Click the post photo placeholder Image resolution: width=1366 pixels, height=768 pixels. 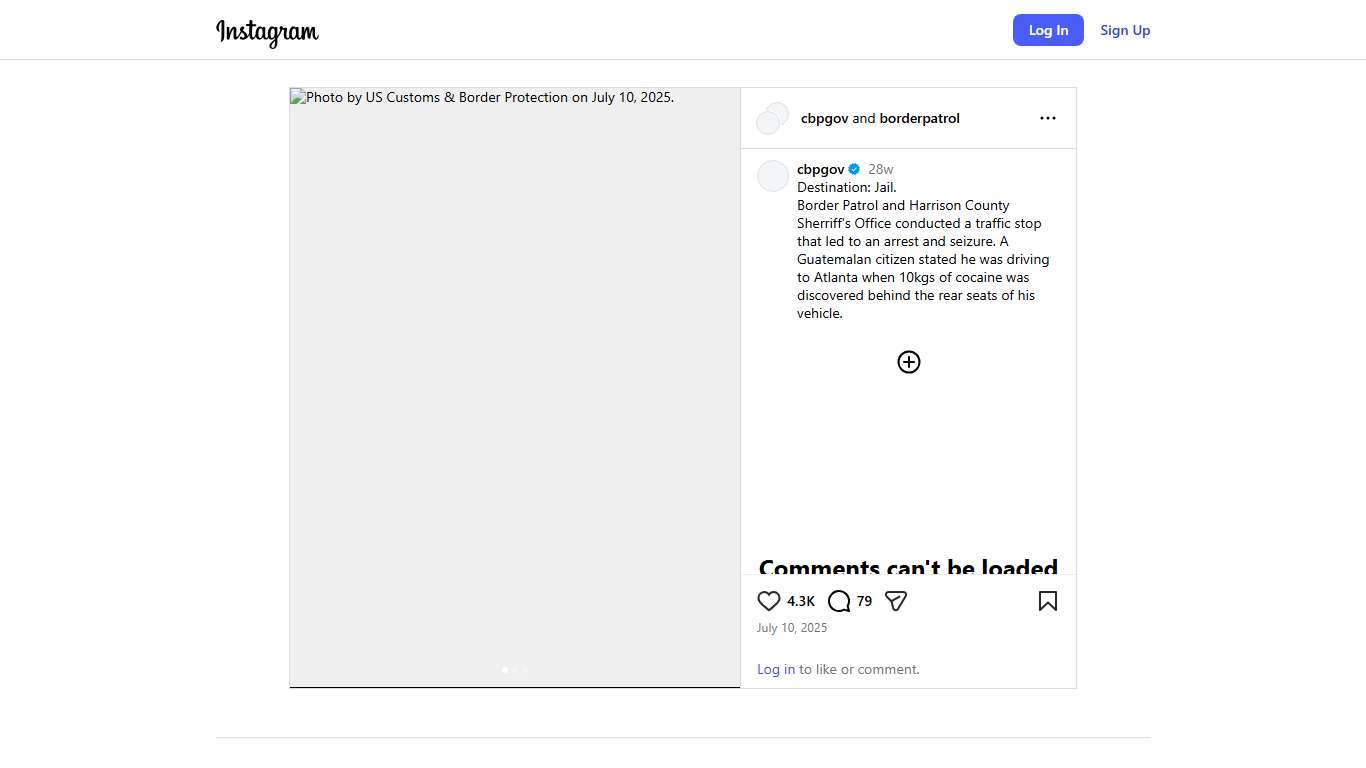point(514,380)
